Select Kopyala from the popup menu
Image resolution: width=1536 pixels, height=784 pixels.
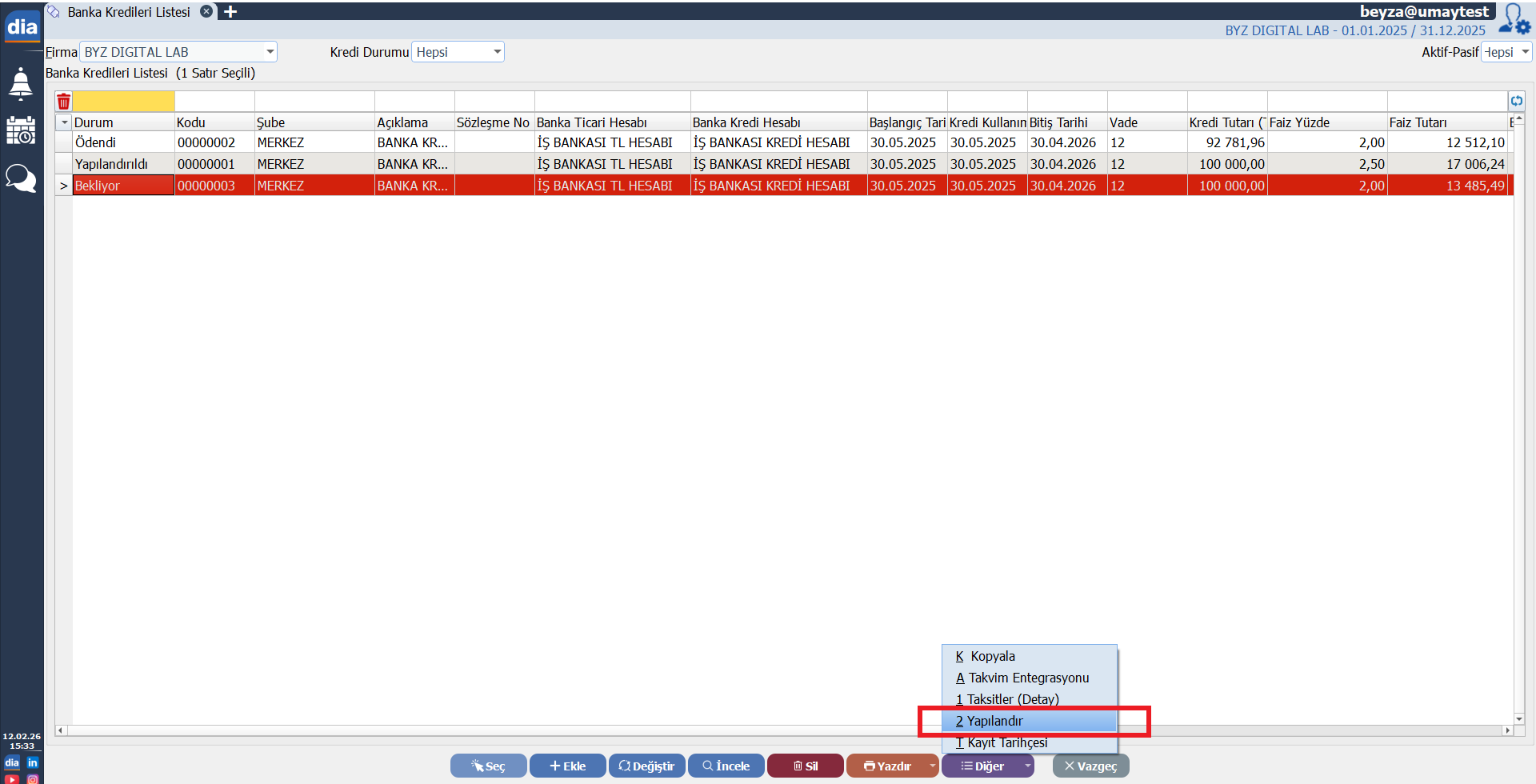[992, 656]
